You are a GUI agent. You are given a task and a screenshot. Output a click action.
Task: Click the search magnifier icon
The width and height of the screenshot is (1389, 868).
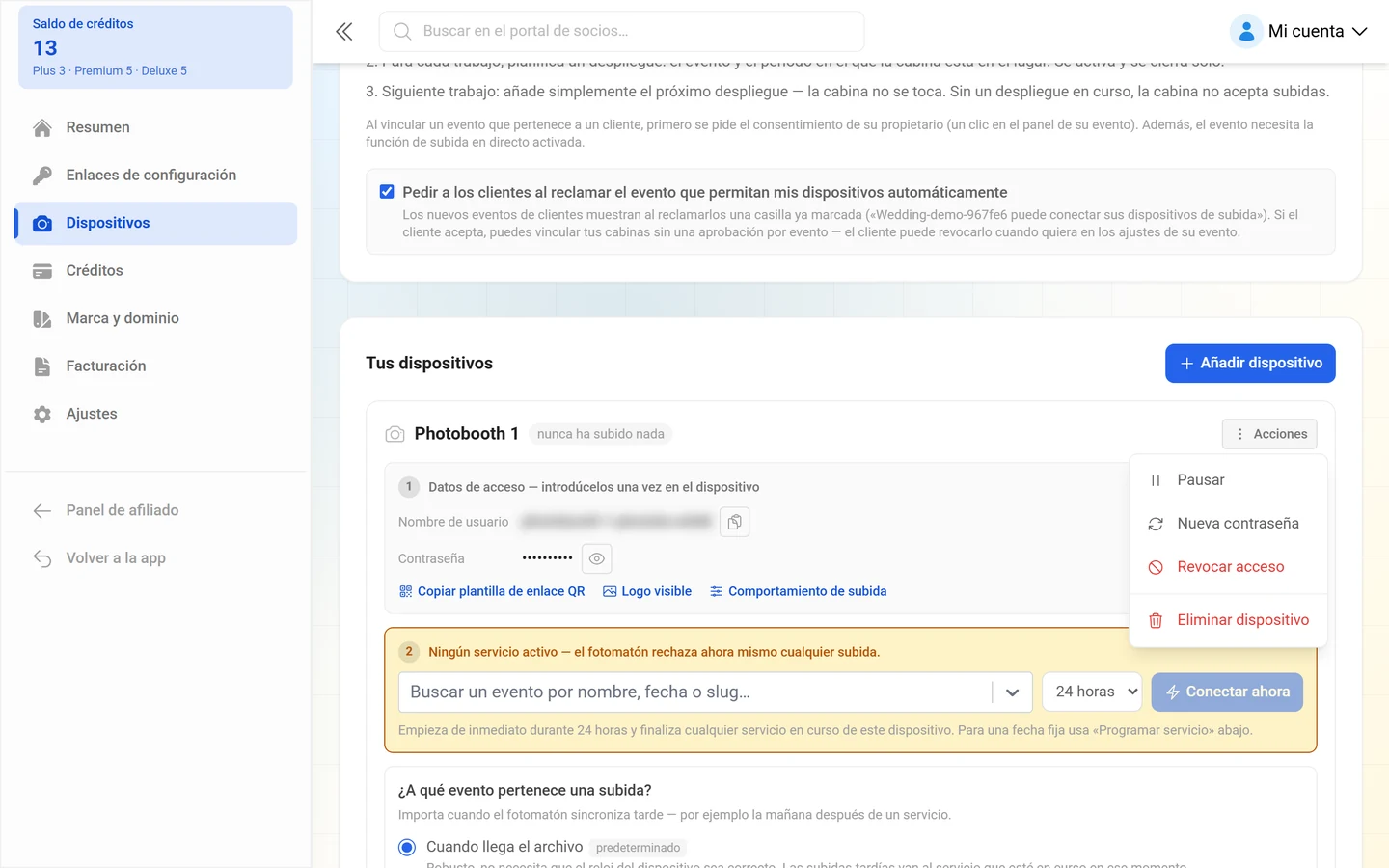402,31
